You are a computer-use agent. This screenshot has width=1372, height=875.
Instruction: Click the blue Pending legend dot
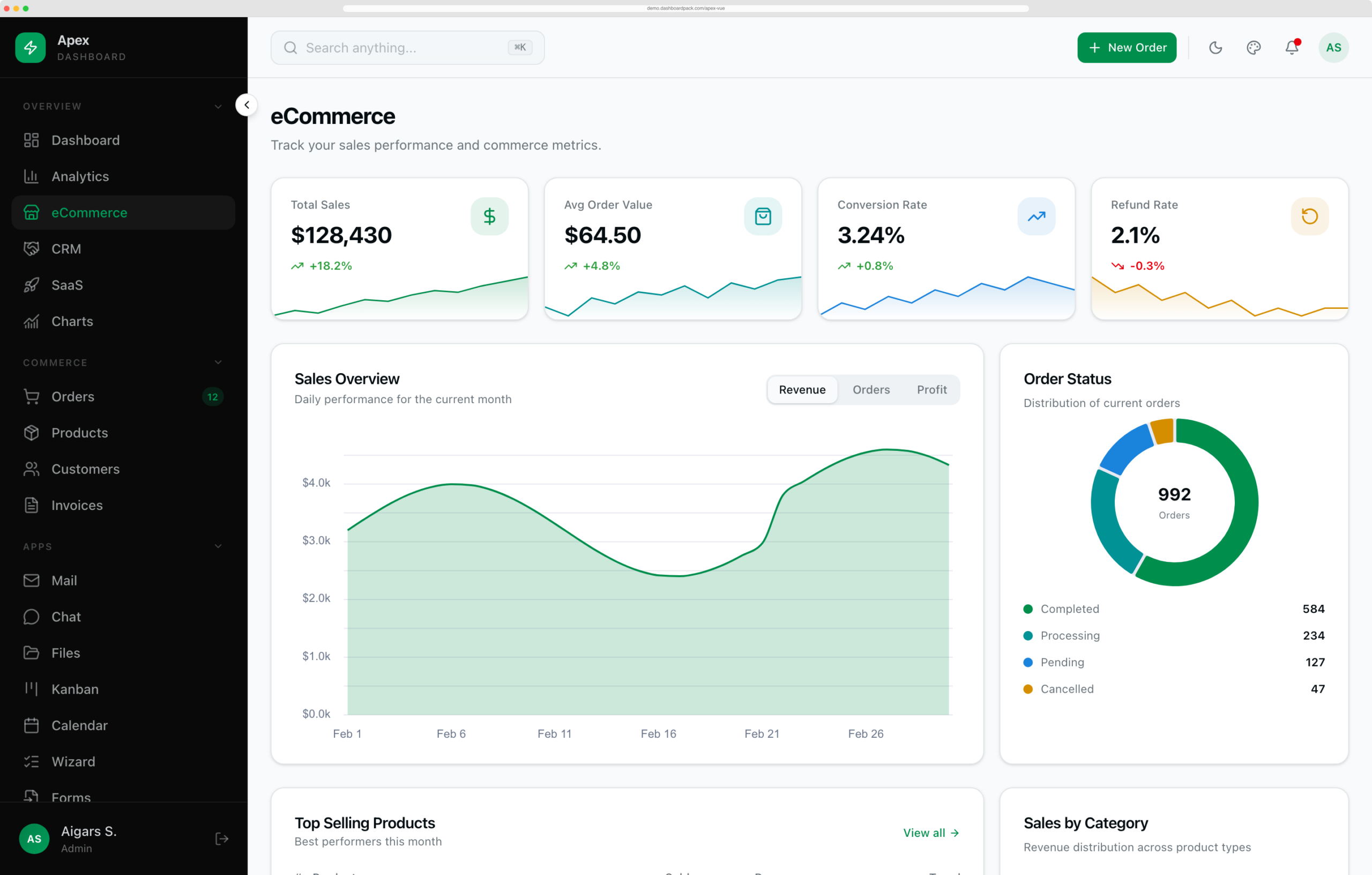1028,662
